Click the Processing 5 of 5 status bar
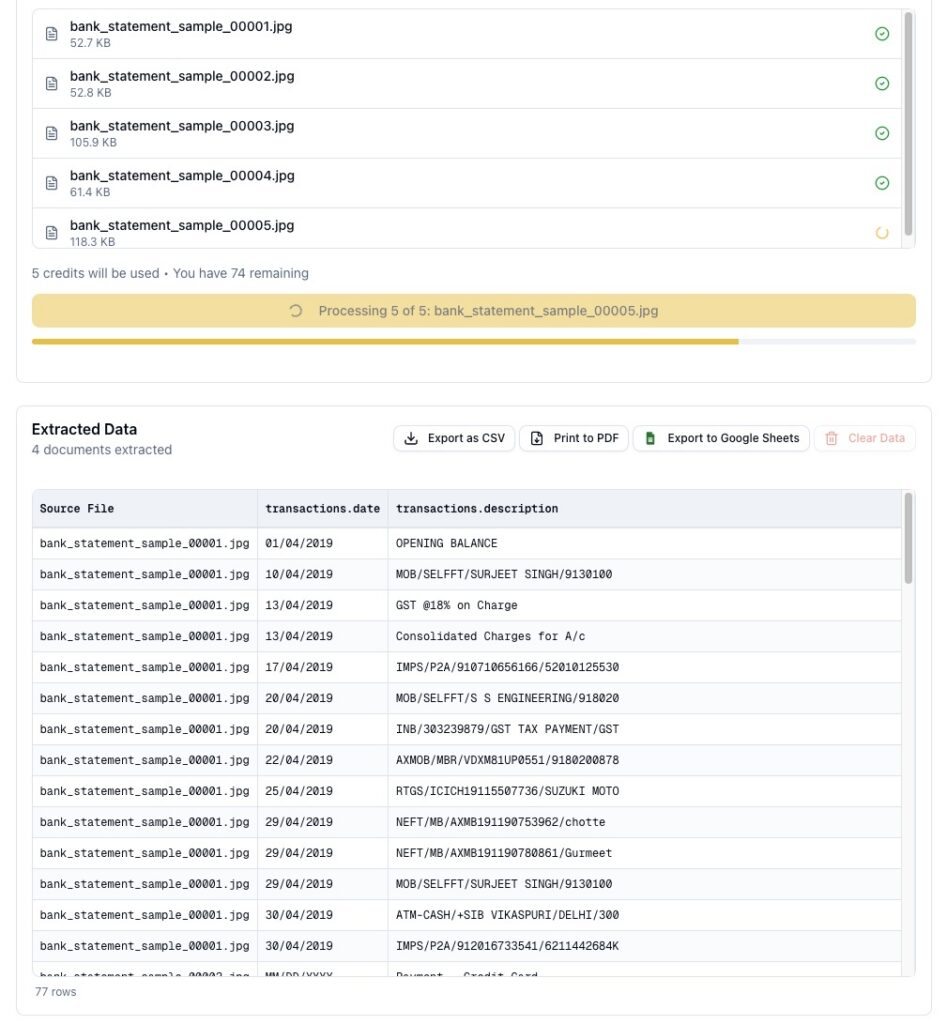This screenshot has width=947, height=1024. [474, 311]
